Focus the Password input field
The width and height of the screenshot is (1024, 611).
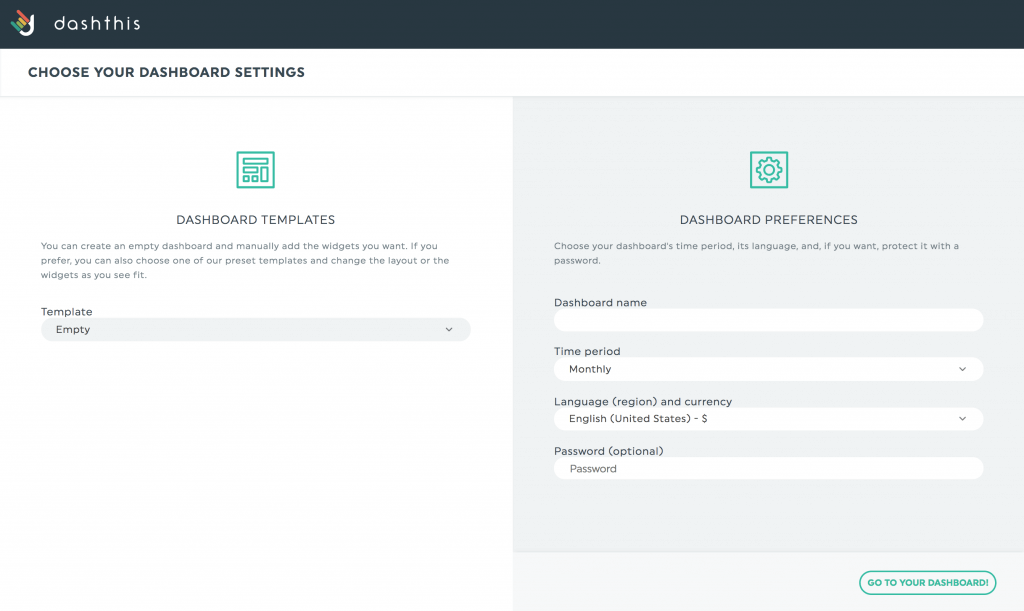click(x=769, y=468)
